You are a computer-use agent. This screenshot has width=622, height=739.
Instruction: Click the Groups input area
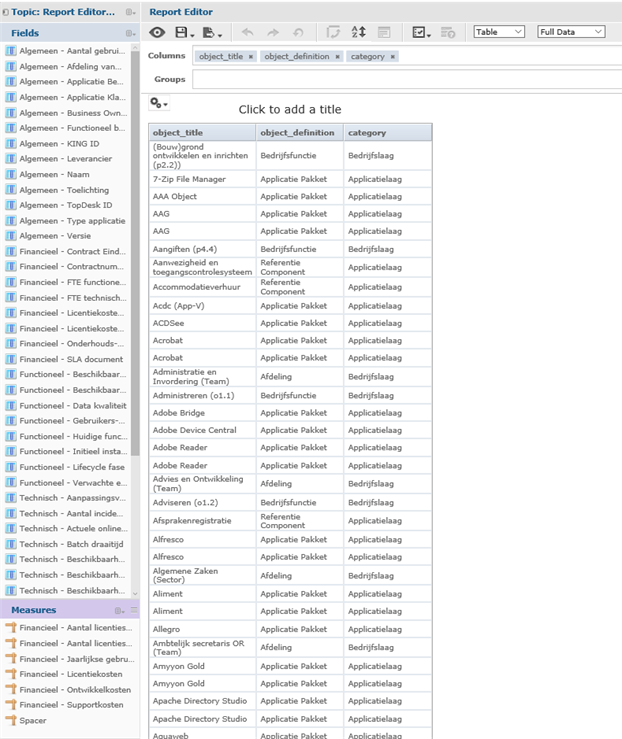coord(407,79)
